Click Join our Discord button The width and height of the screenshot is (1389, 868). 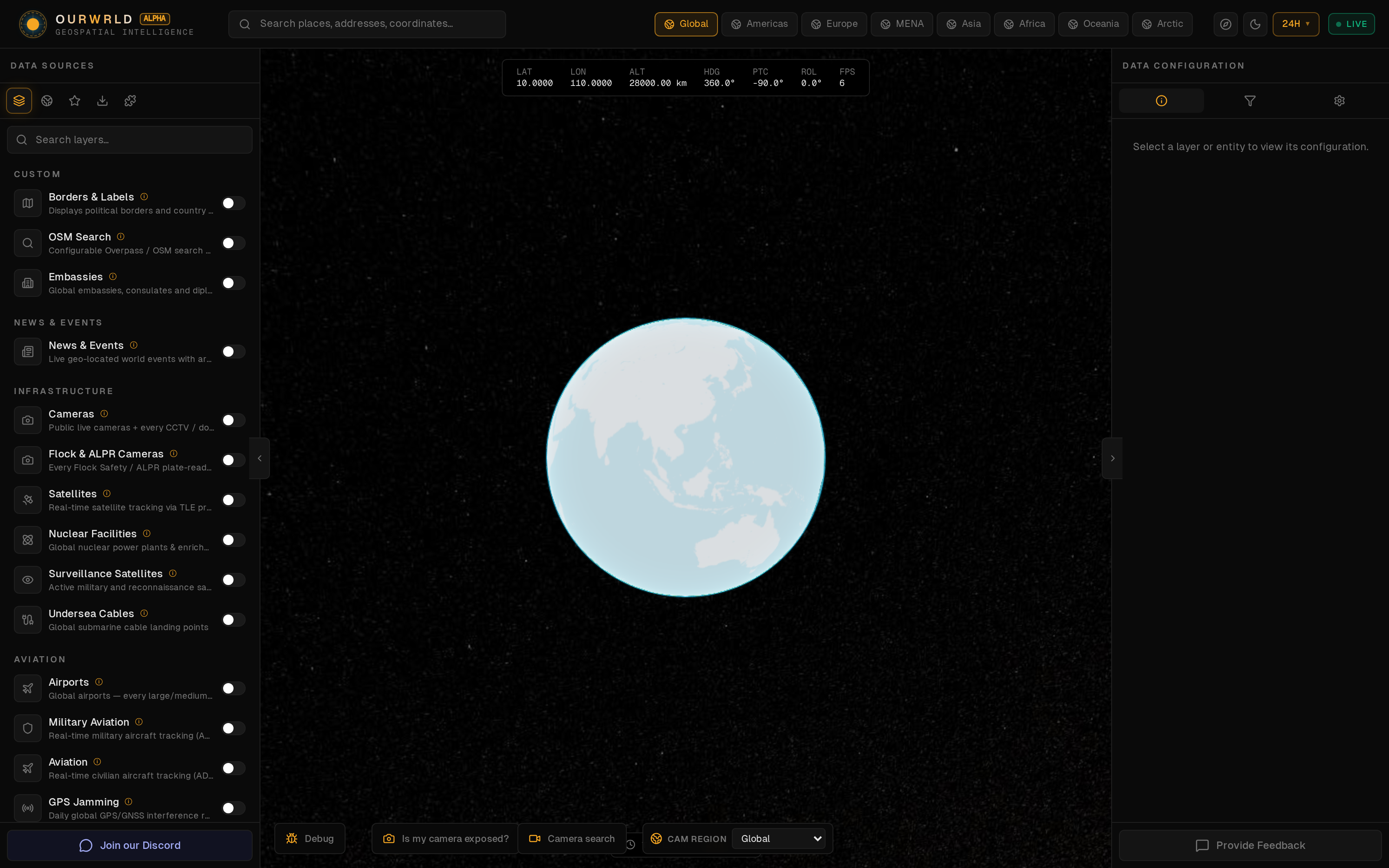[x=130, y=845]
